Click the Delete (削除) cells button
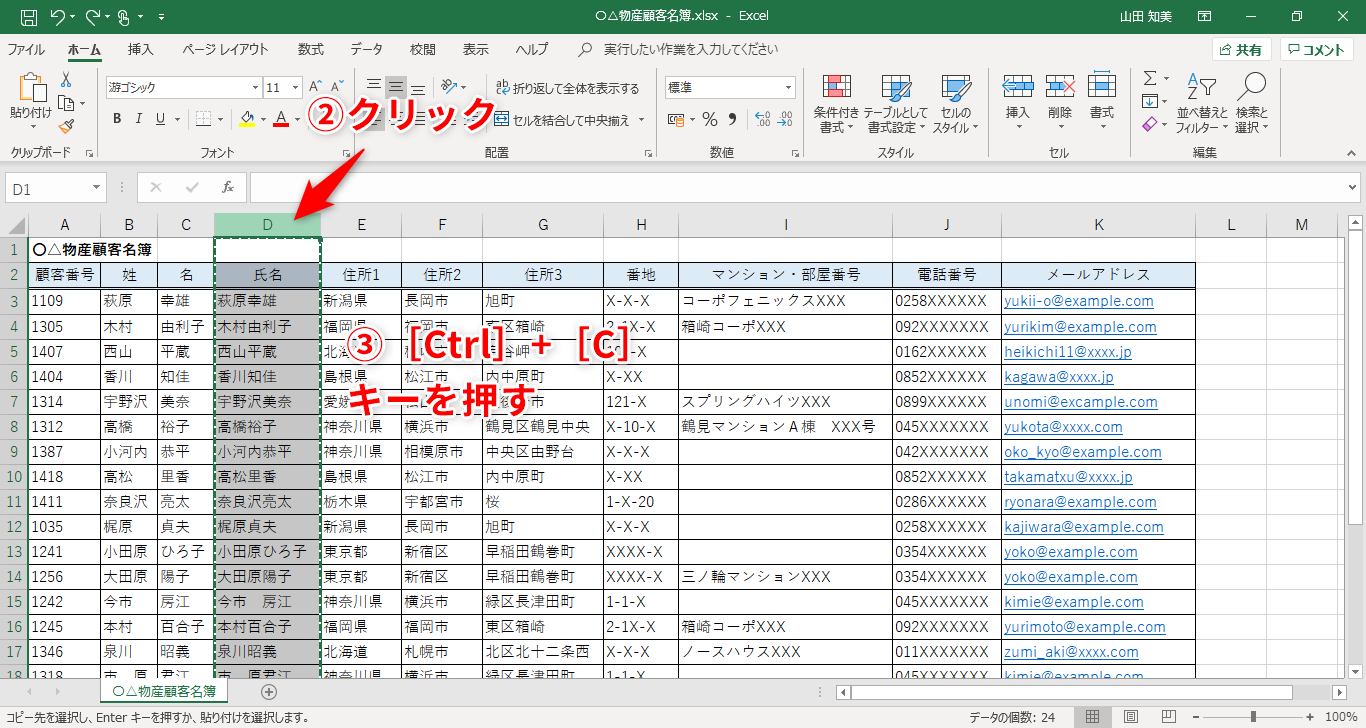 1060,103
